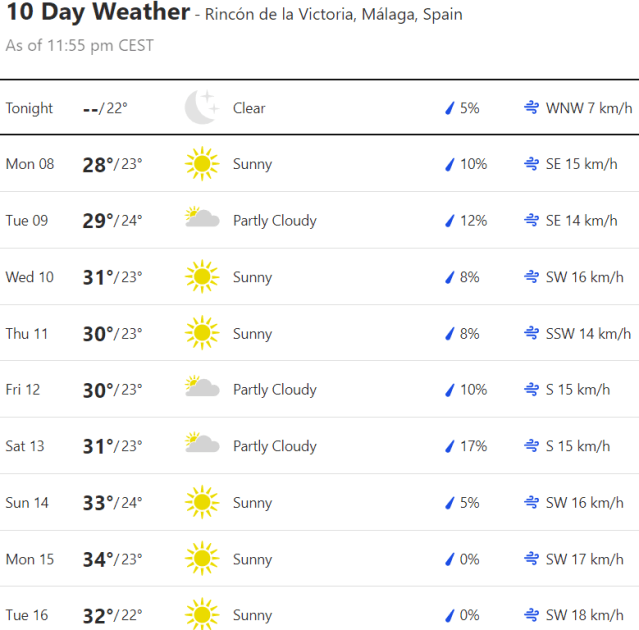Click the sun icon for Wed 10
Screen dimensions: 639x630
point(201,277)
